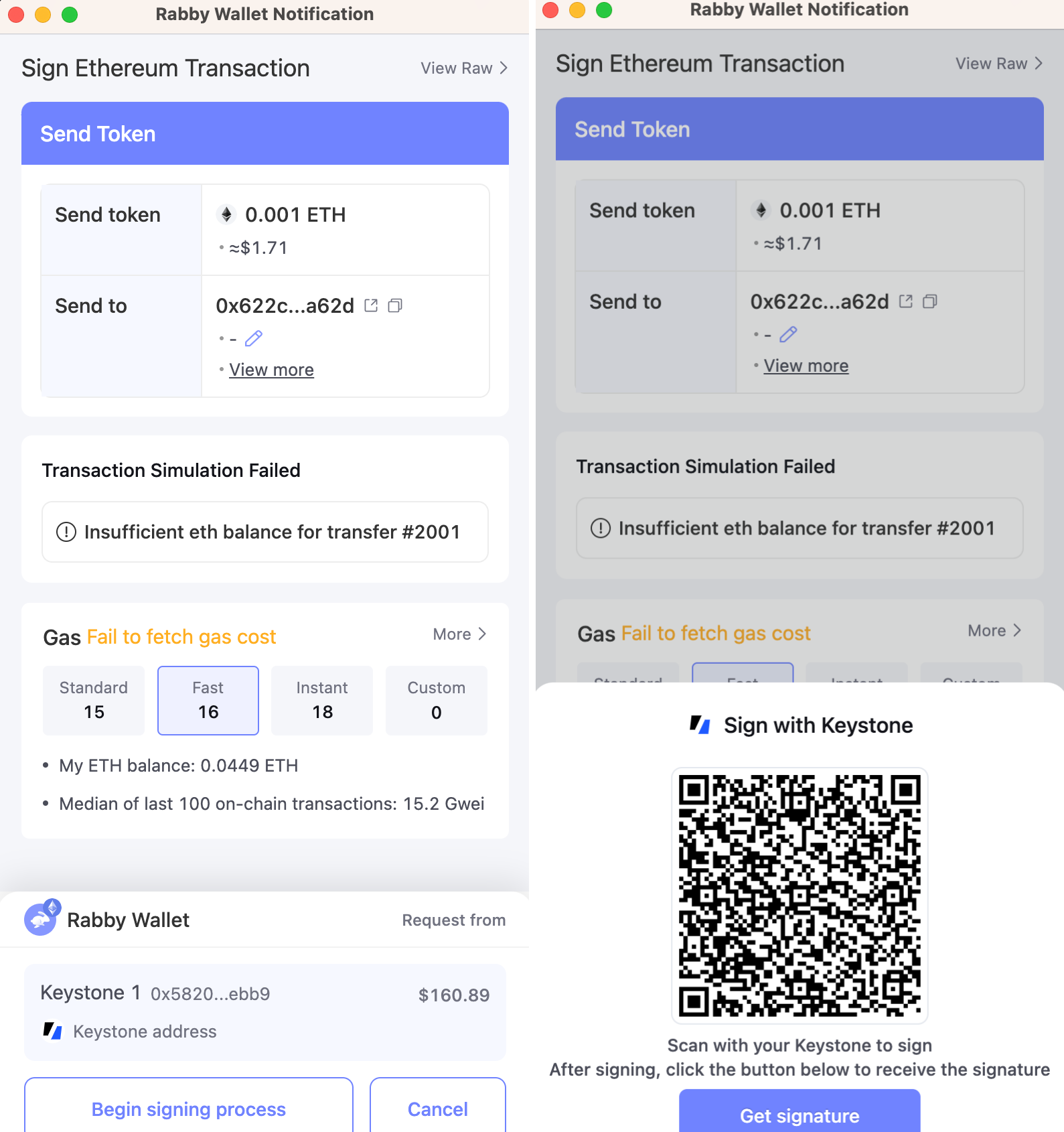Screen dimensions: 1064x1132
Task: Expand View Raw in the right window
Action: (998, 64)
